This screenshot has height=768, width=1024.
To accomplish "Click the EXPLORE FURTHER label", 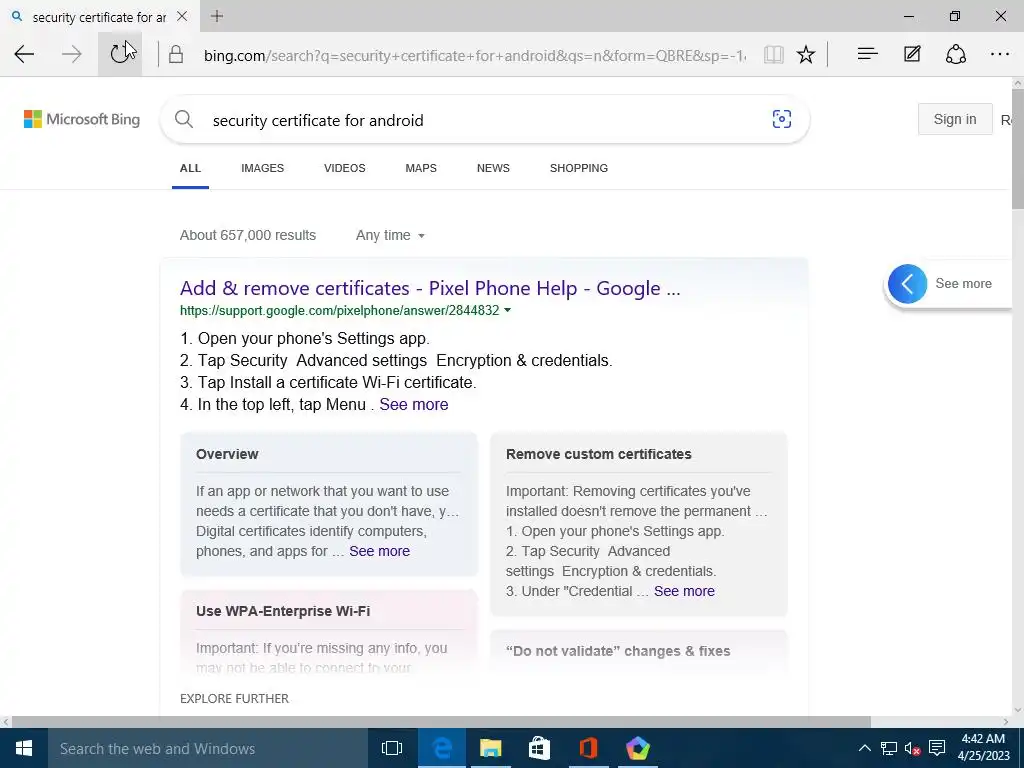I will coord(234,699).
